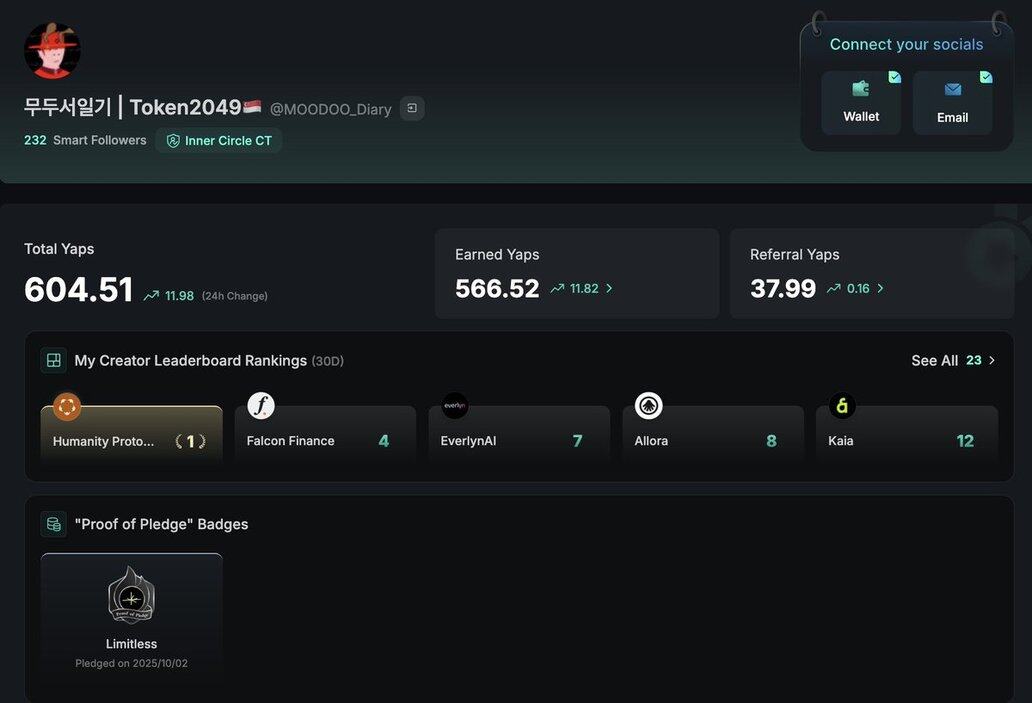
Task: Open the Limitless pledge badge card
Action: (x=131, y=613)
